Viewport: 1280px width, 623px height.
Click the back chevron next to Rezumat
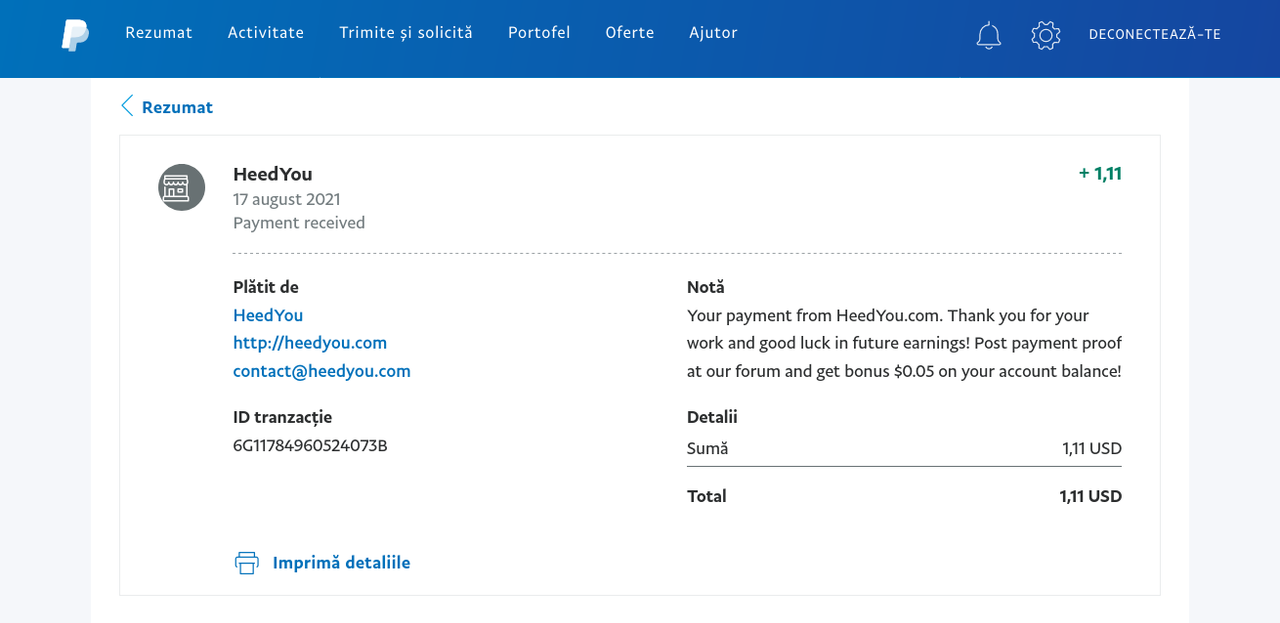(x=127, y=106)
